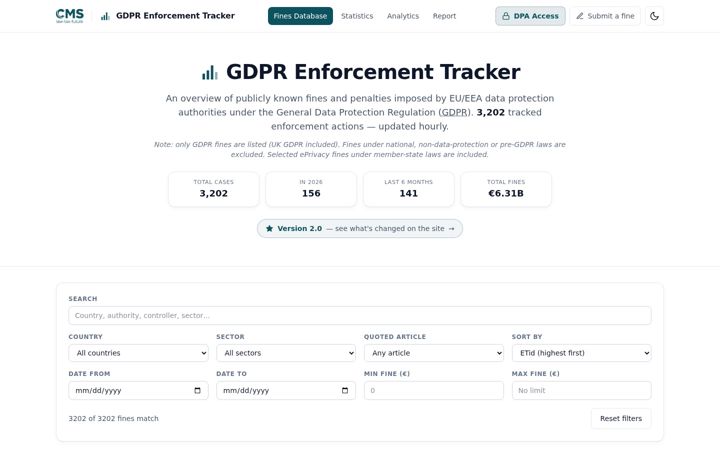Focus the Min Fine input field

(x=434, y=390)
